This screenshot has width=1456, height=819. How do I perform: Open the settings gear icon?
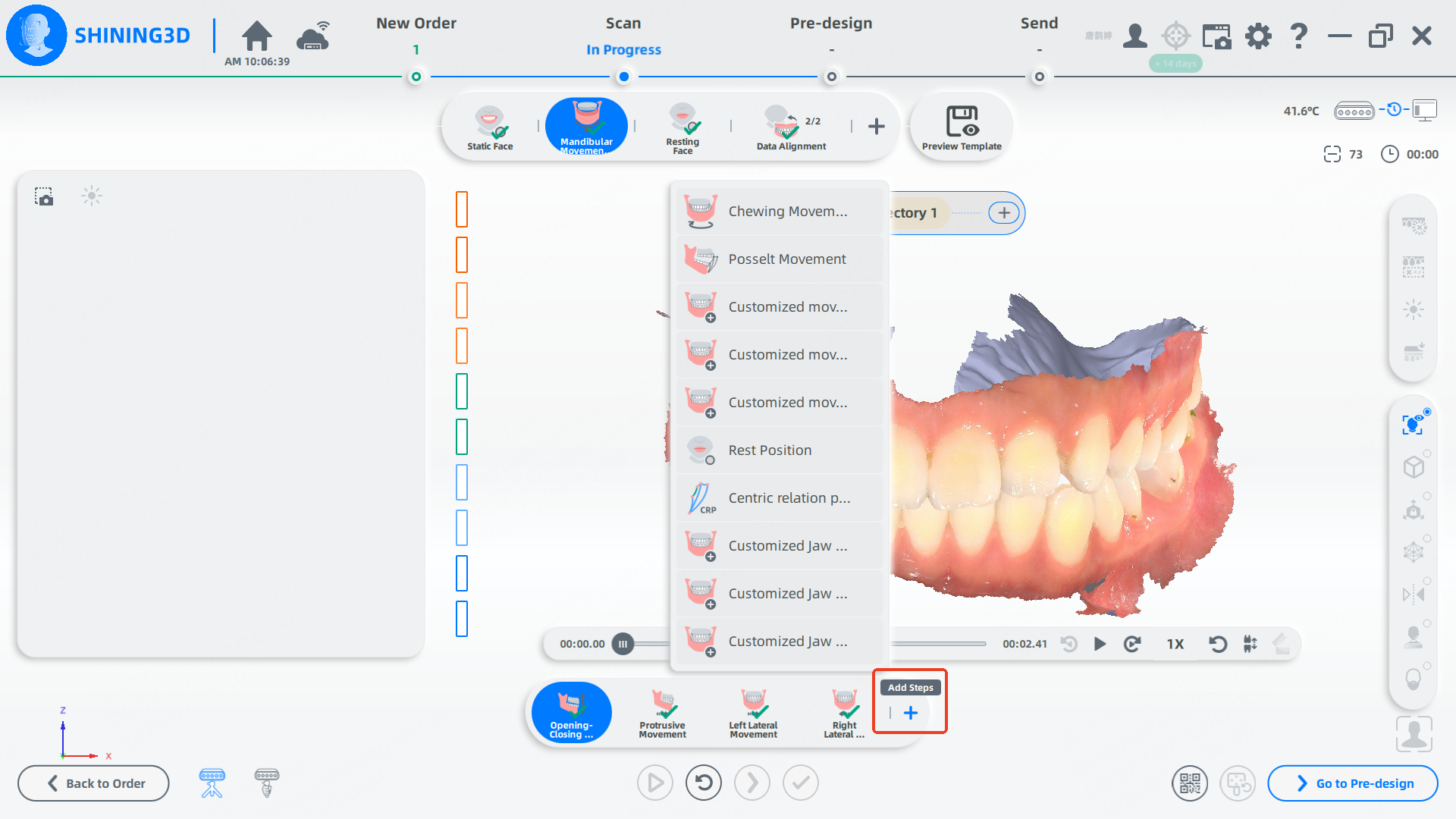[x=1258, y=36]
